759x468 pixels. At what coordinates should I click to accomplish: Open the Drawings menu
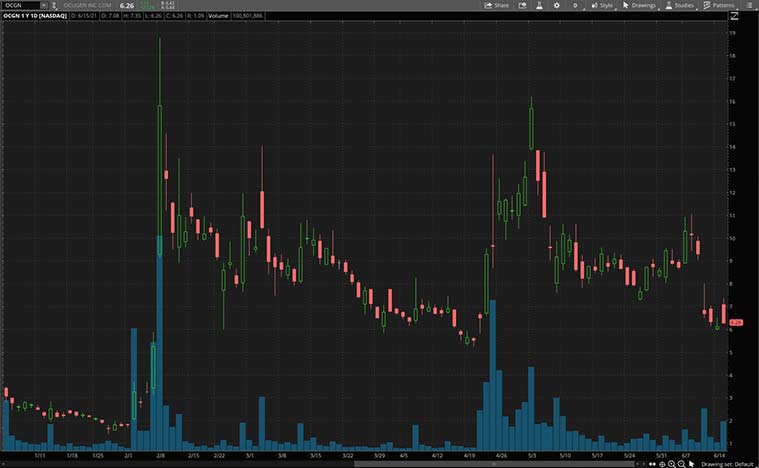point(639,5)
